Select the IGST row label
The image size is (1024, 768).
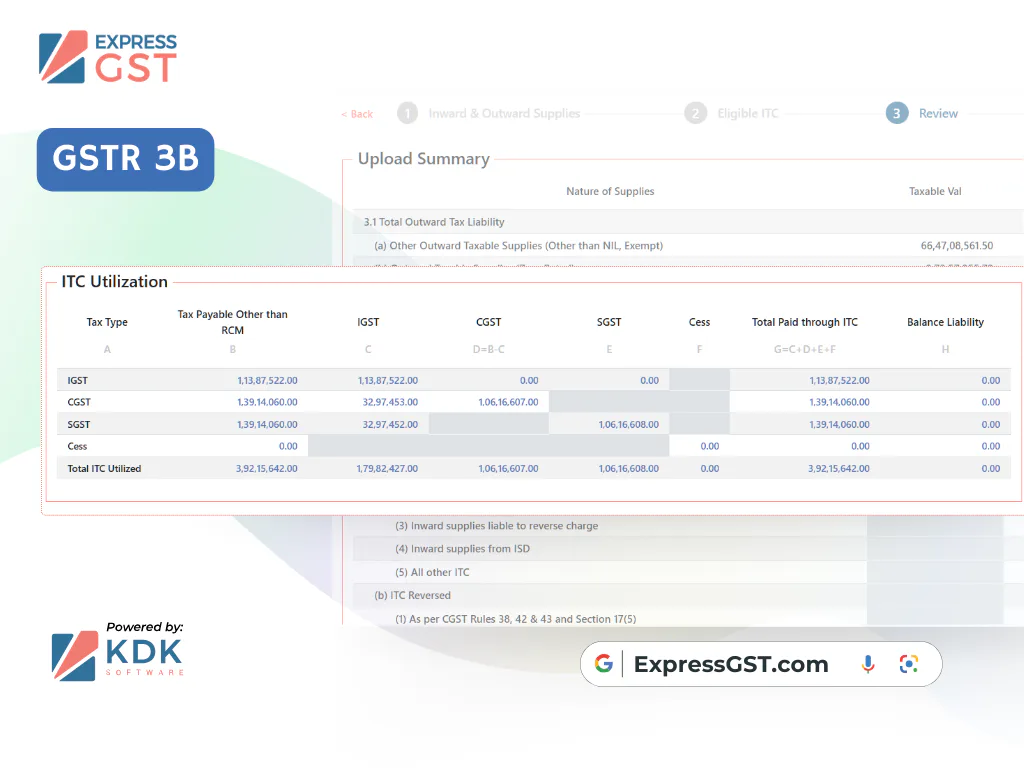tap(77, 380)
